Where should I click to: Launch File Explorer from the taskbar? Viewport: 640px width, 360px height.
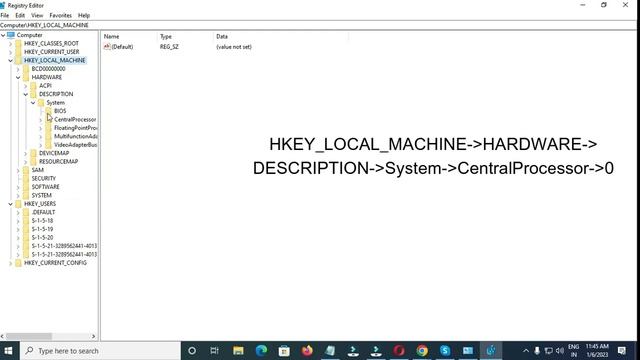click(238, 351)
